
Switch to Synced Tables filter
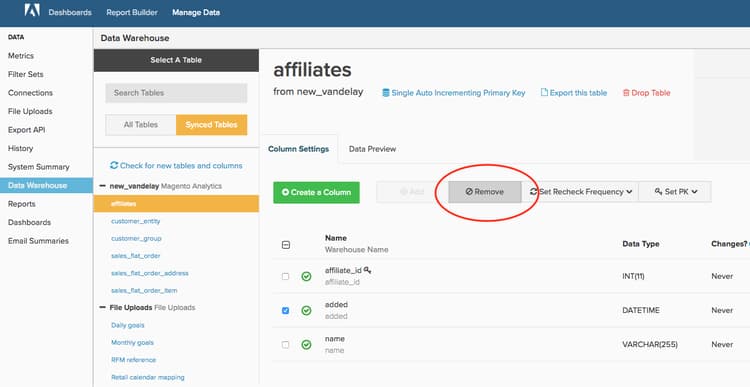(211, 124)
